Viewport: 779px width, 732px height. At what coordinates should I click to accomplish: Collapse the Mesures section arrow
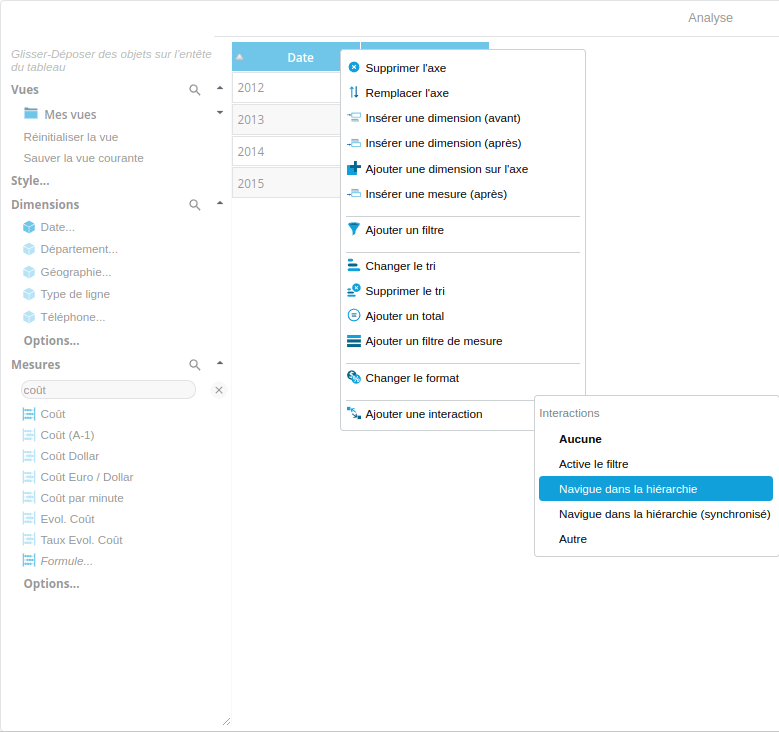(220, 363)
